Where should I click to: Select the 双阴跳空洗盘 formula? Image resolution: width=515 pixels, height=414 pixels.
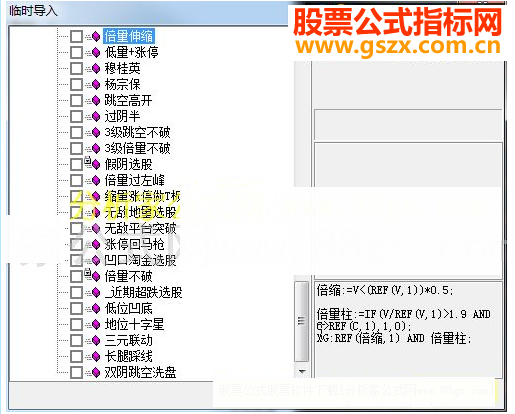tap(140, 372)
